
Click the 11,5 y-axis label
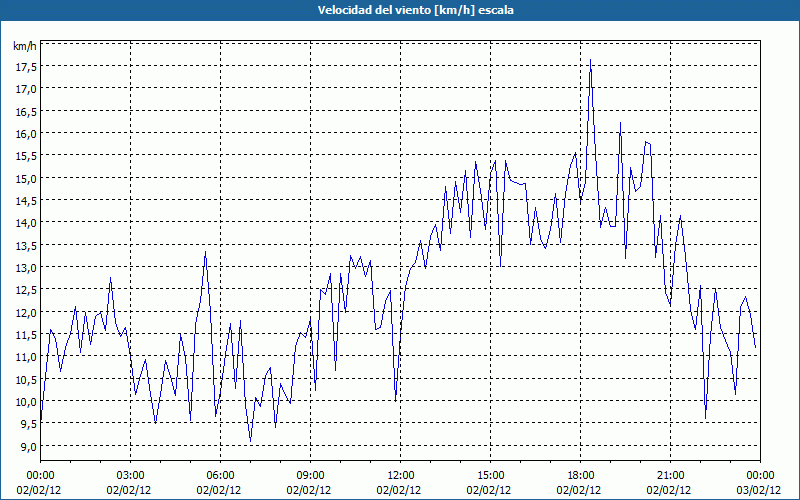[x=27, y=334]
